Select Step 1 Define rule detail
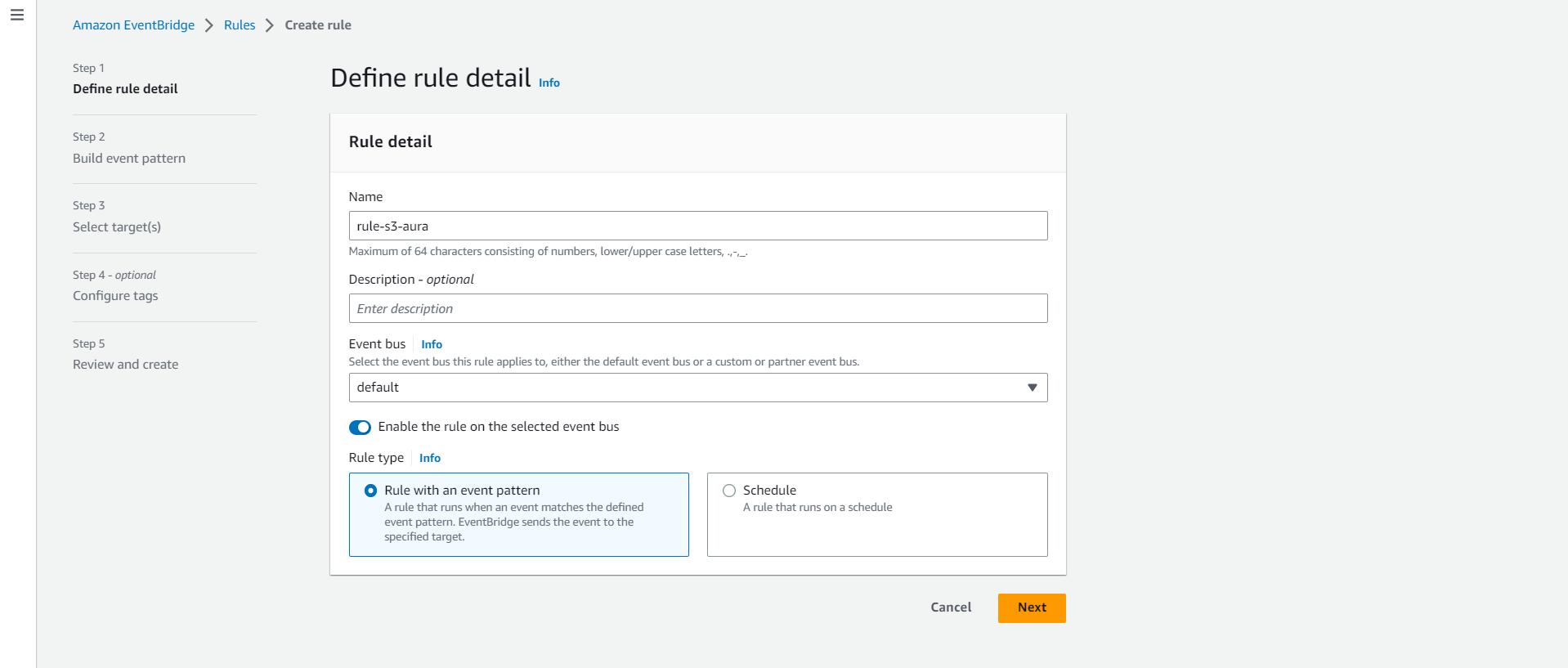The height and width of the screenshot is (668, 1568). pyautogui.click(x=125, y=89)
